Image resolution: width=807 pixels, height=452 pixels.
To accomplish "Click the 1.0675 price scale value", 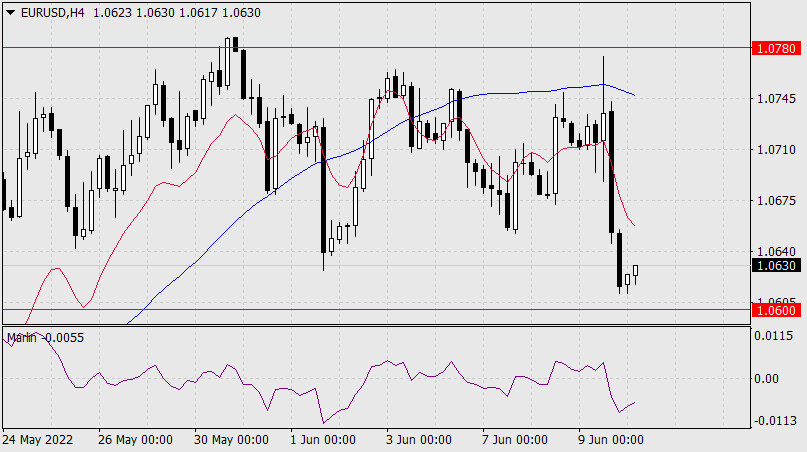I will [776, 200].
